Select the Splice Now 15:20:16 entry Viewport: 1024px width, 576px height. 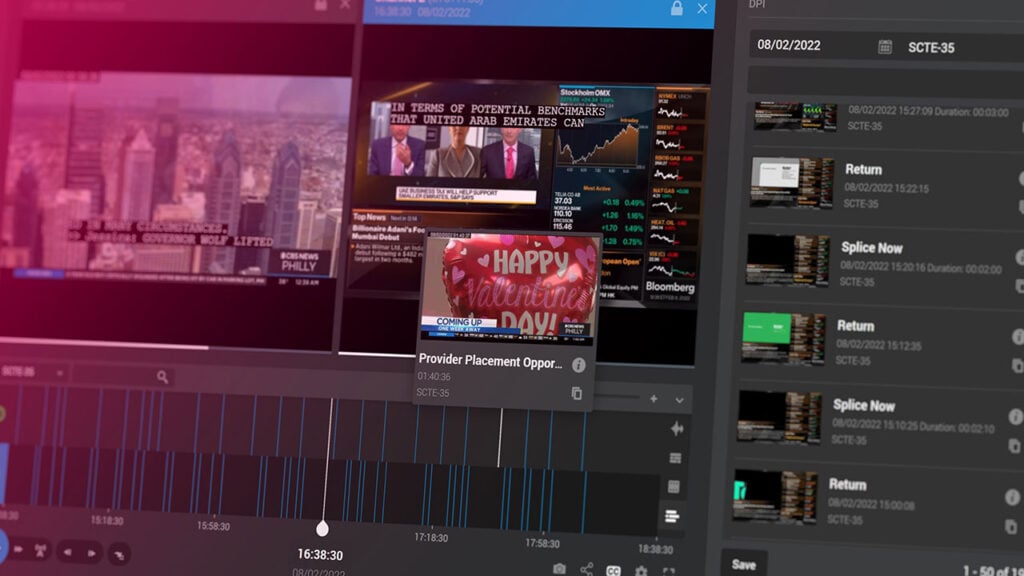(882, 263)
